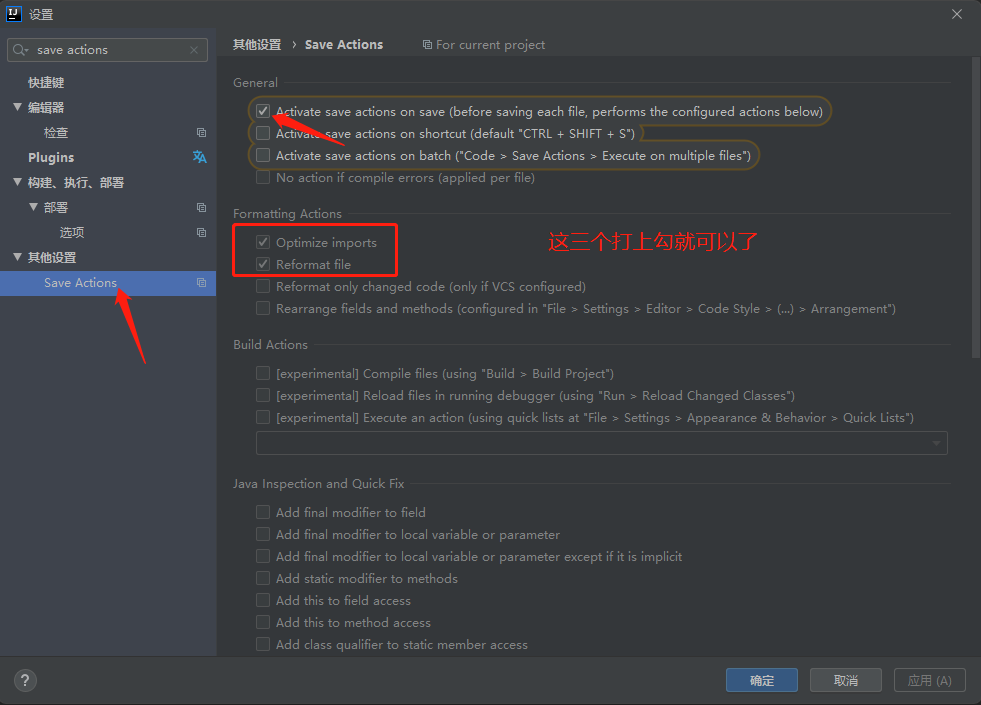
Task: Collapse the 编辑器 tree section
Action: pos(17,107)
